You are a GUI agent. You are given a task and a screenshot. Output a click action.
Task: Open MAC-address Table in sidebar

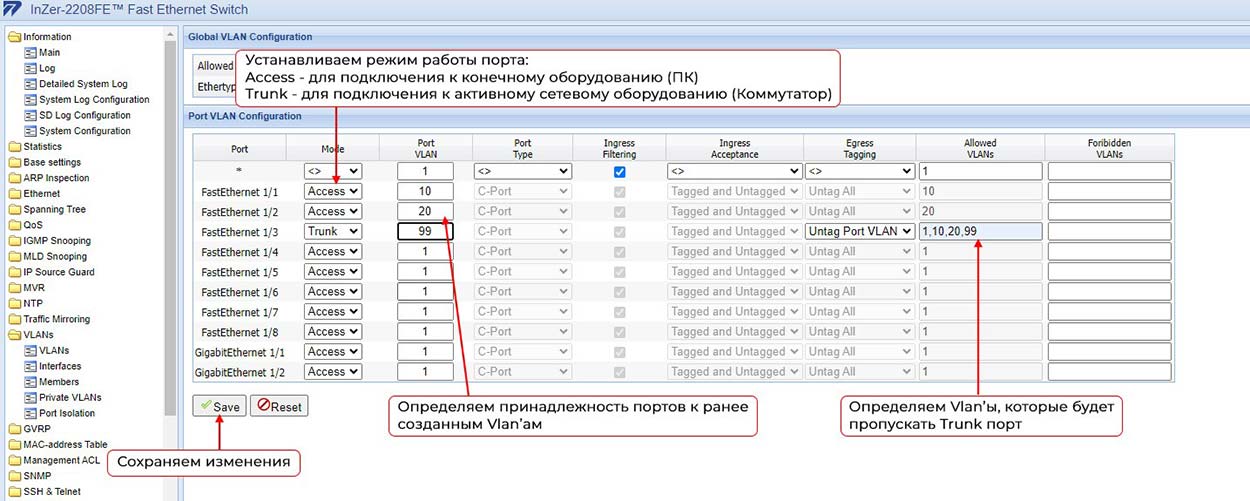(x=65, y=445)
